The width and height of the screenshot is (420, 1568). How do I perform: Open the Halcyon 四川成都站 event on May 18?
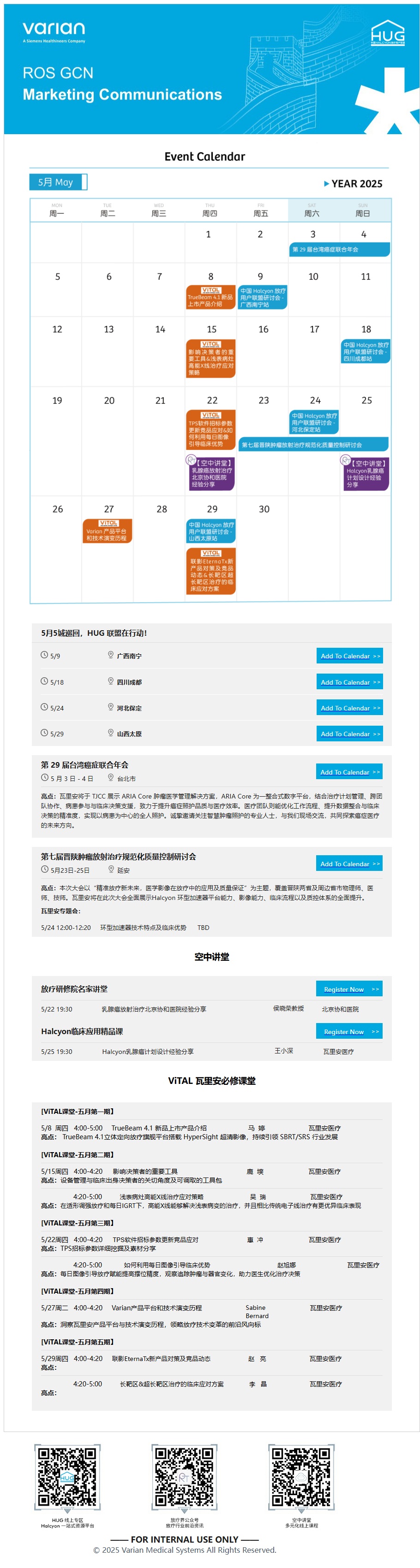(x=365, y=351)
